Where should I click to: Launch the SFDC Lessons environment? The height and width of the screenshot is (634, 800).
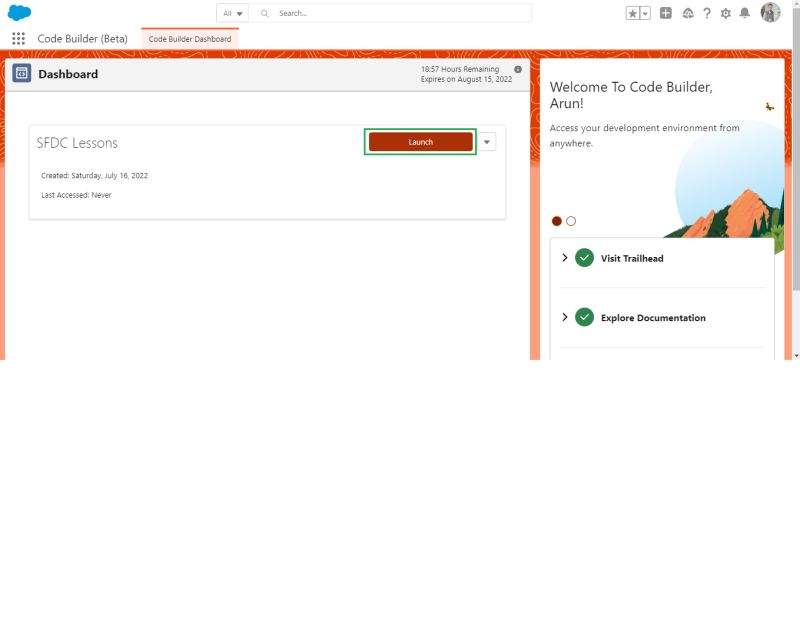coord(420,141)
